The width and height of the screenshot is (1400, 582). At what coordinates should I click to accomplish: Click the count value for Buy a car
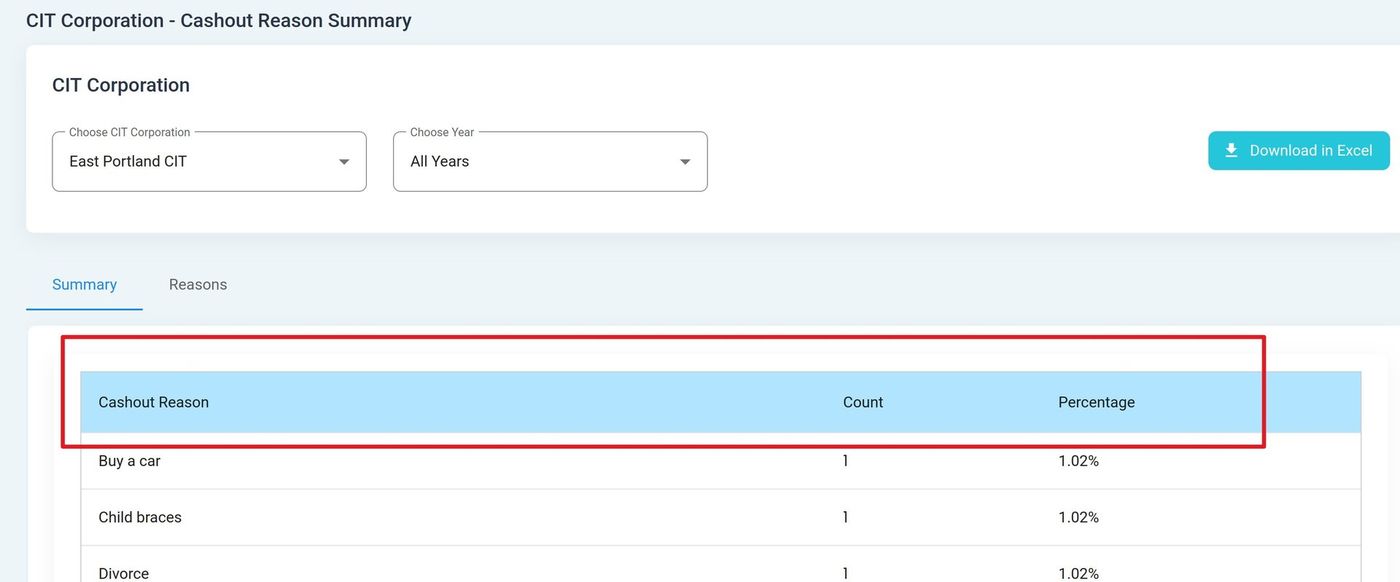click(845, 461)
